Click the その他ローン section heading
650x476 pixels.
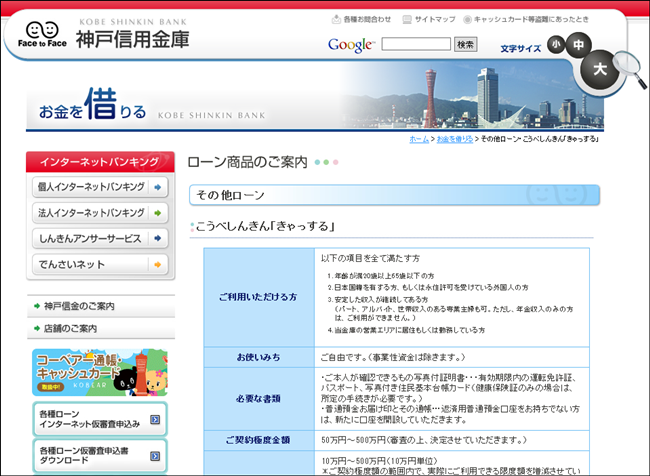pos(394,195)
